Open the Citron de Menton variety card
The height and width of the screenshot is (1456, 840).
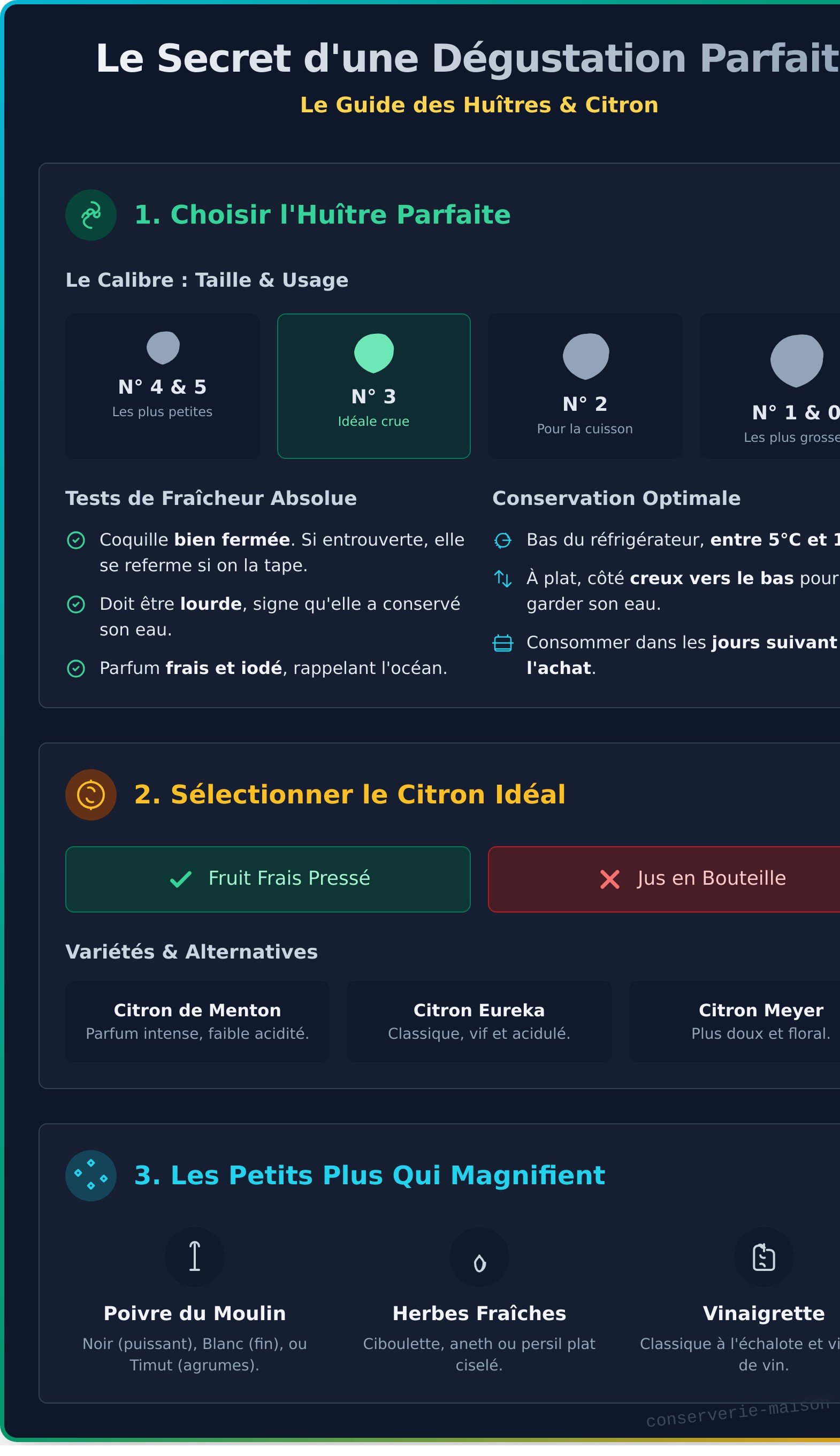click(x=197, y=1021)
